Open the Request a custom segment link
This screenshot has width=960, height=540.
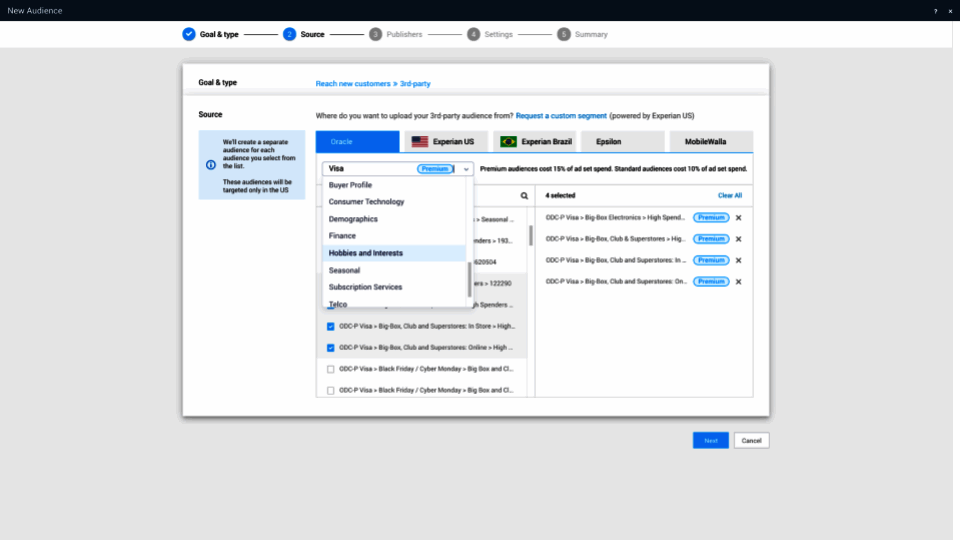(561, 116)
